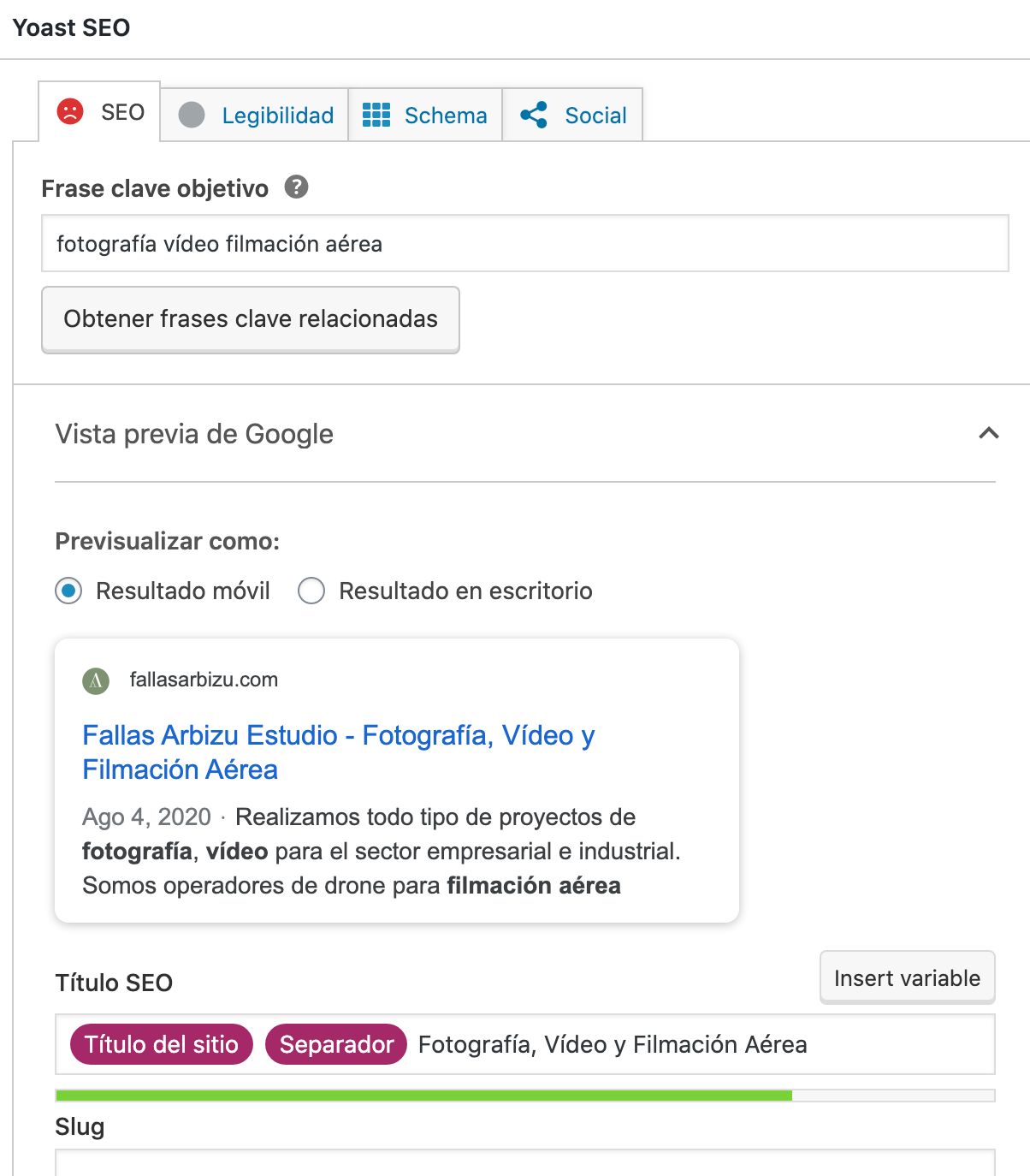The height and width of the screenshot is (1176, 1030).
Task: Collapse Vista previa de Google chevron
Action: [x=988, y=433]
